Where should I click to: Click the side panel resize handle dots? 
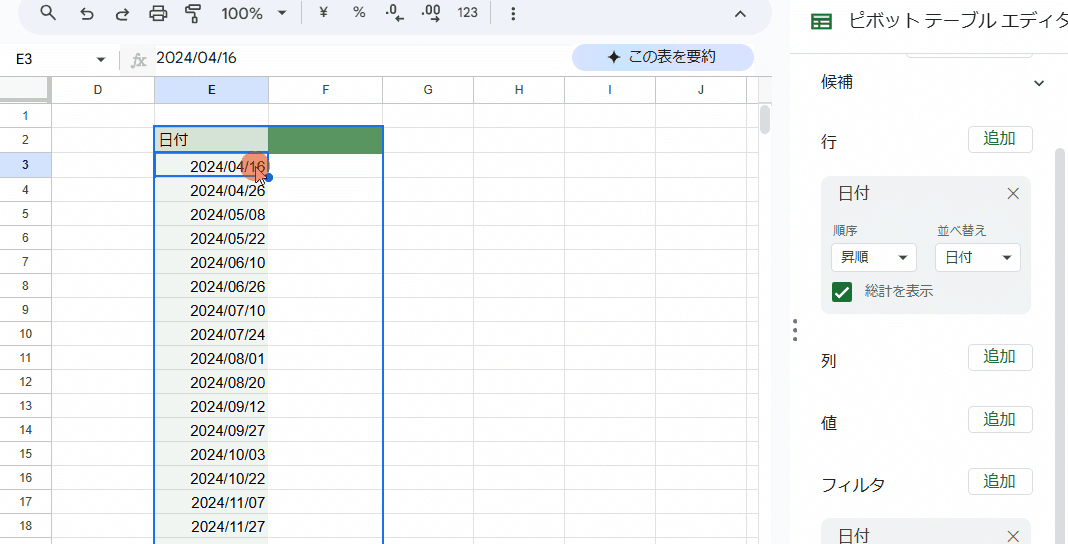tap(795, 330)
